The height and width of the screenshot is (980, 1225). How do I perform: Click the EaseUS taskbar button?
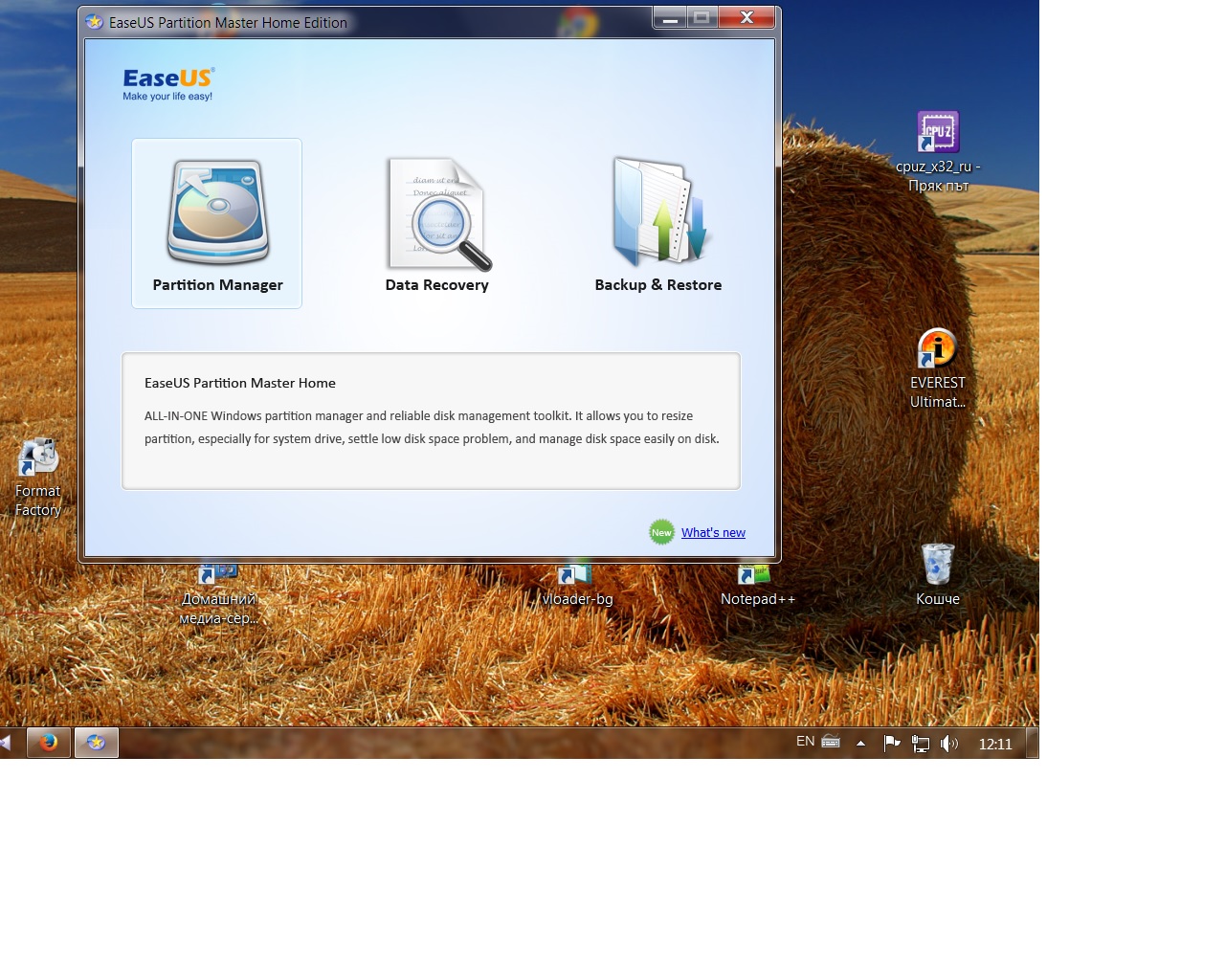pyautogui.click(x=97, y=743)
